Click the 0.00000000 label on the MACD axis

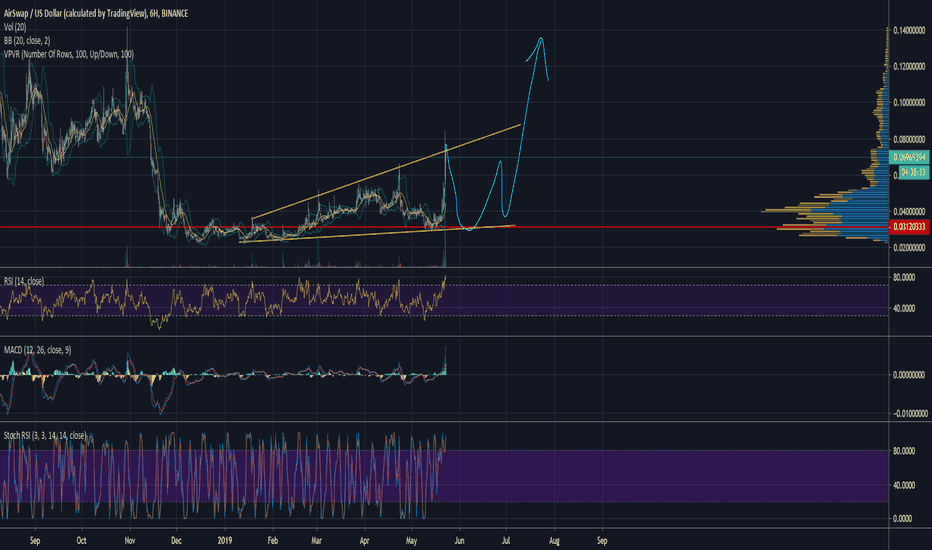click(x=909, y=375)
